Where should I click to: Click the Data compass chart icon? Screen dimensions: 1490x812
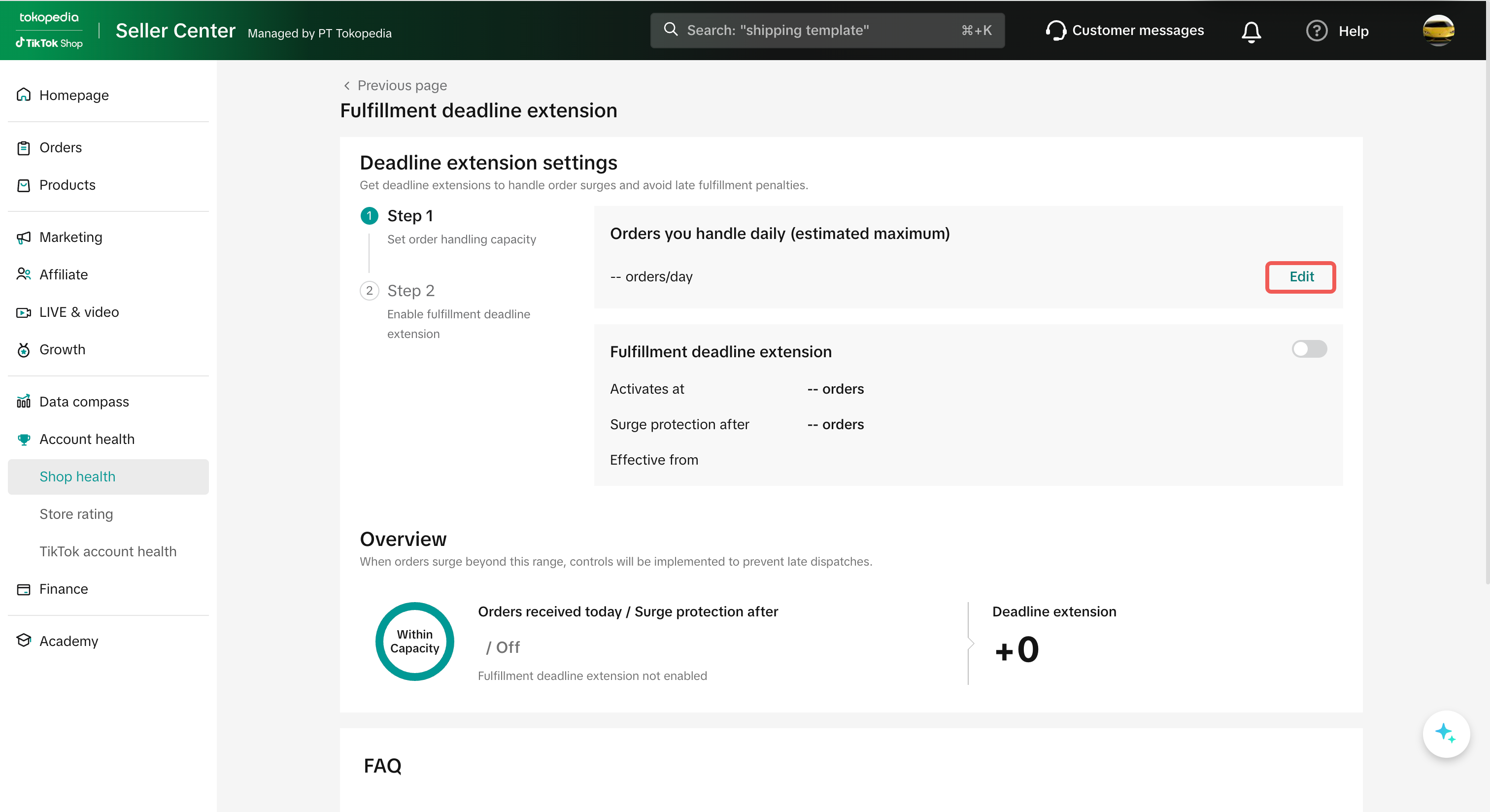24,402
